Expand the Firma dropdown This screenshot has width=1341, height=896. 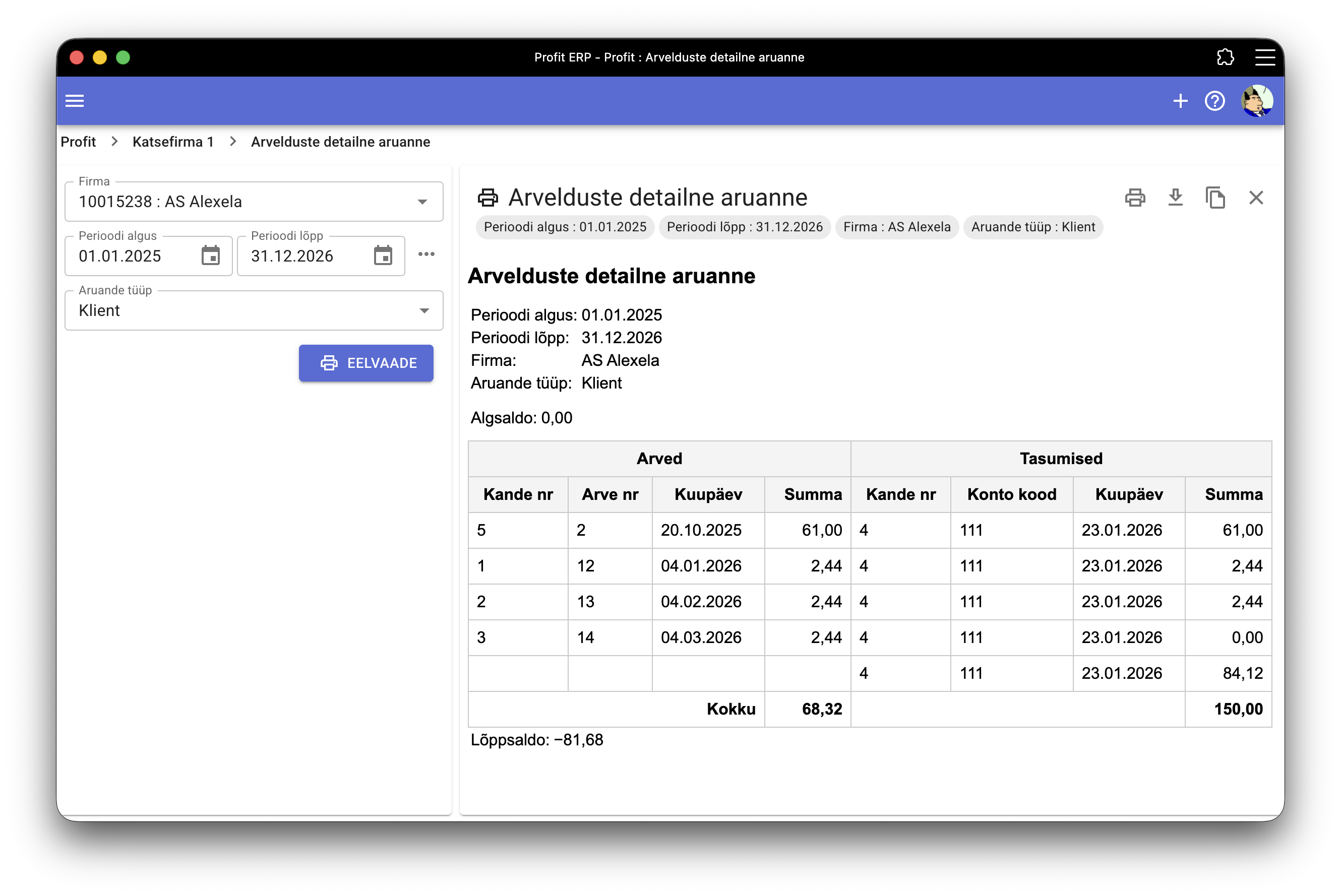coord(422,202)
